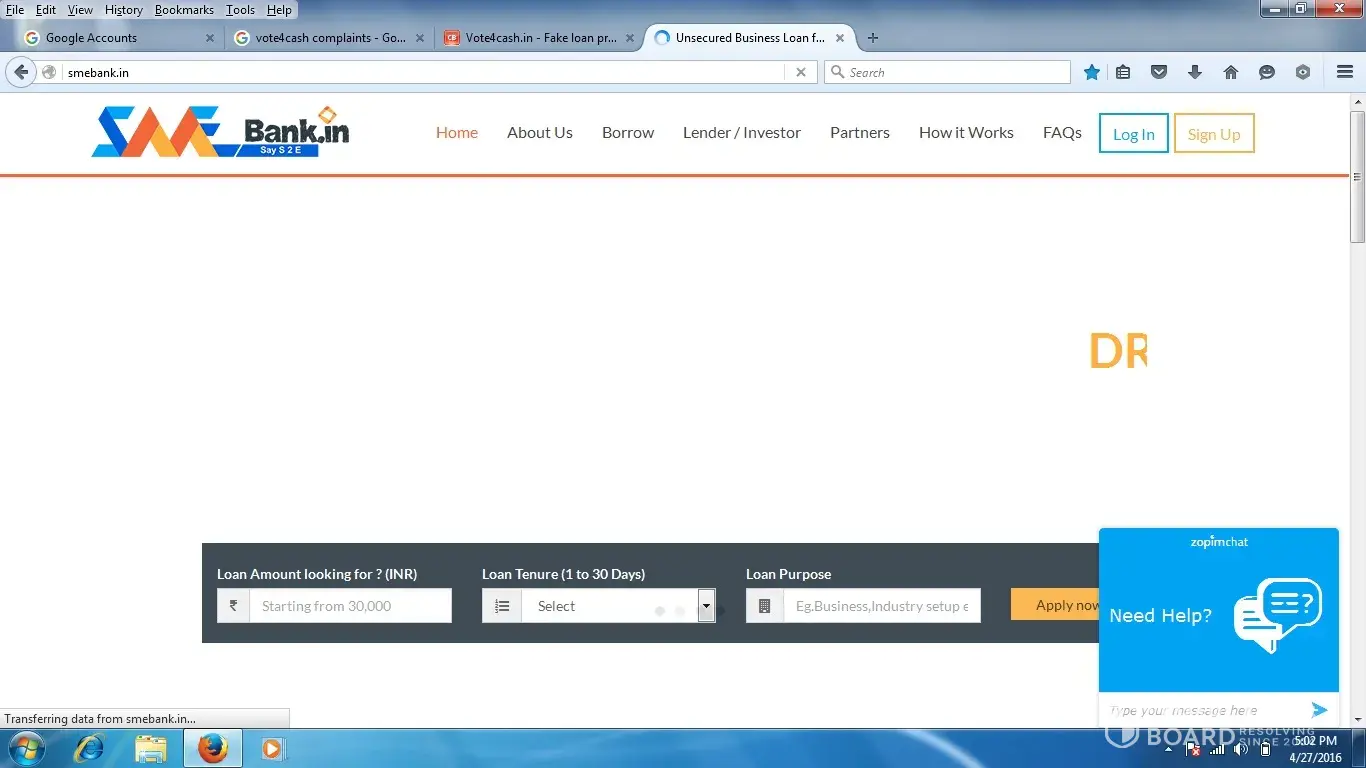Image resolution: width=1366 pixels, height=768 pixels.
Task: Open the Firefox hamburger menu
Action: [1345, 72]
